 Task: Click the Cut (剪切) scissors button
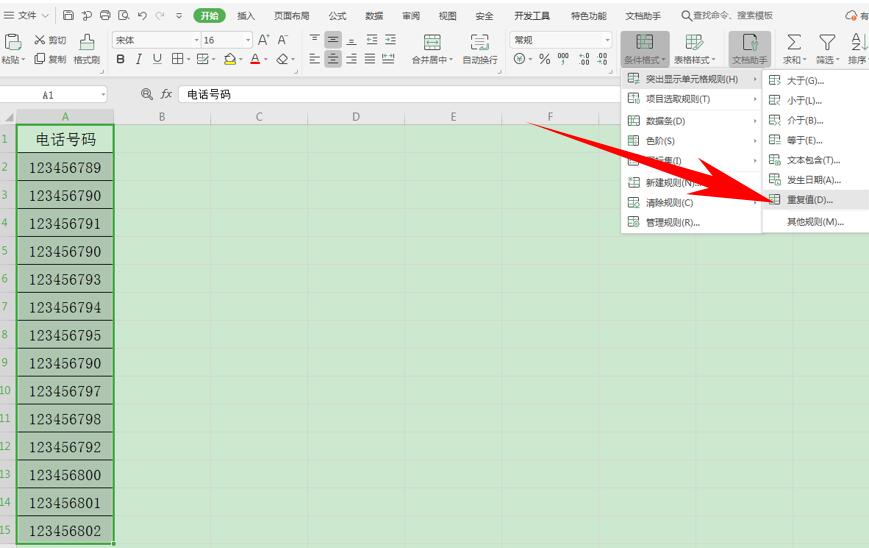point(50,40)
